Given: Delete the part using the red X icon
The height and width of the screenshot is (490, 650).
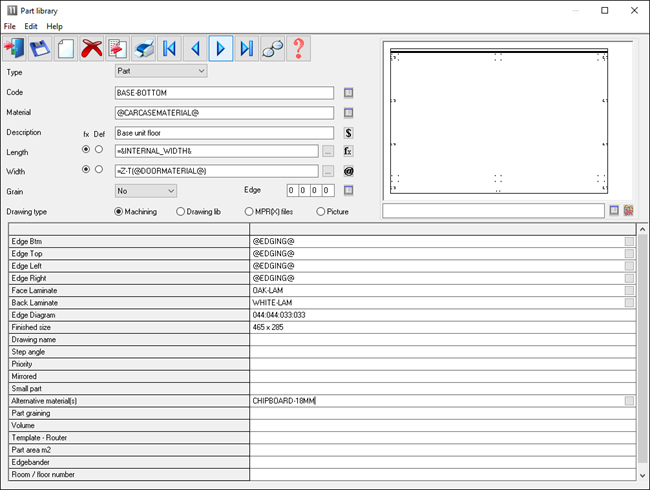Looking at the screenshot, I should pyautogui.click(x=92, y=48).
